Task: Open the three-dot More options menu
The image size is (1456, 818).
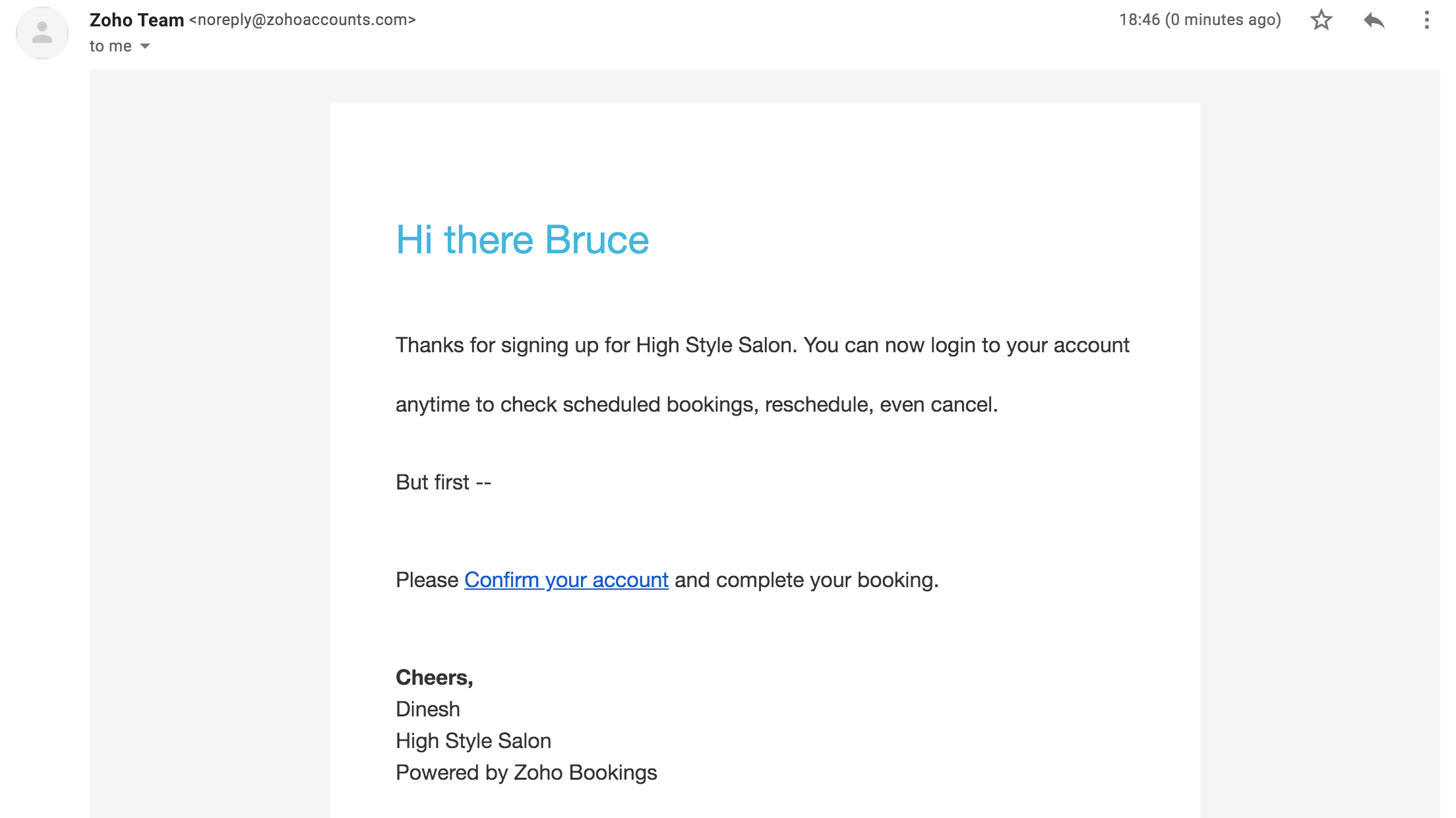Action: click(x=1426, y=20)
